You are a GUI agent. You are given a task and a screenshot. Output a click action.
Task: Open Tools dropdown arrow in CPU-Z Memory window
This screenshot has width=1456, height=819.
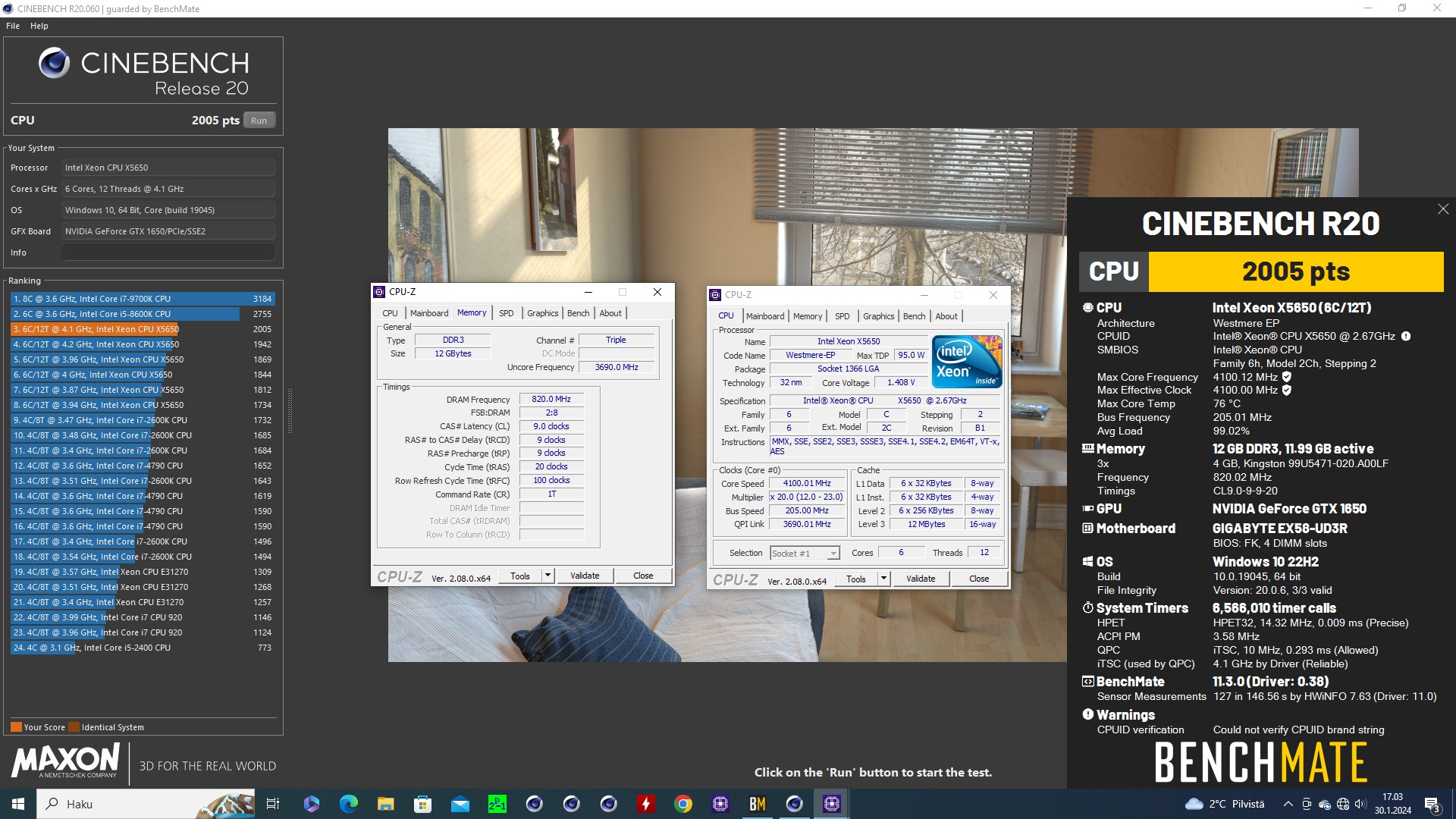(x=548, y=576)
